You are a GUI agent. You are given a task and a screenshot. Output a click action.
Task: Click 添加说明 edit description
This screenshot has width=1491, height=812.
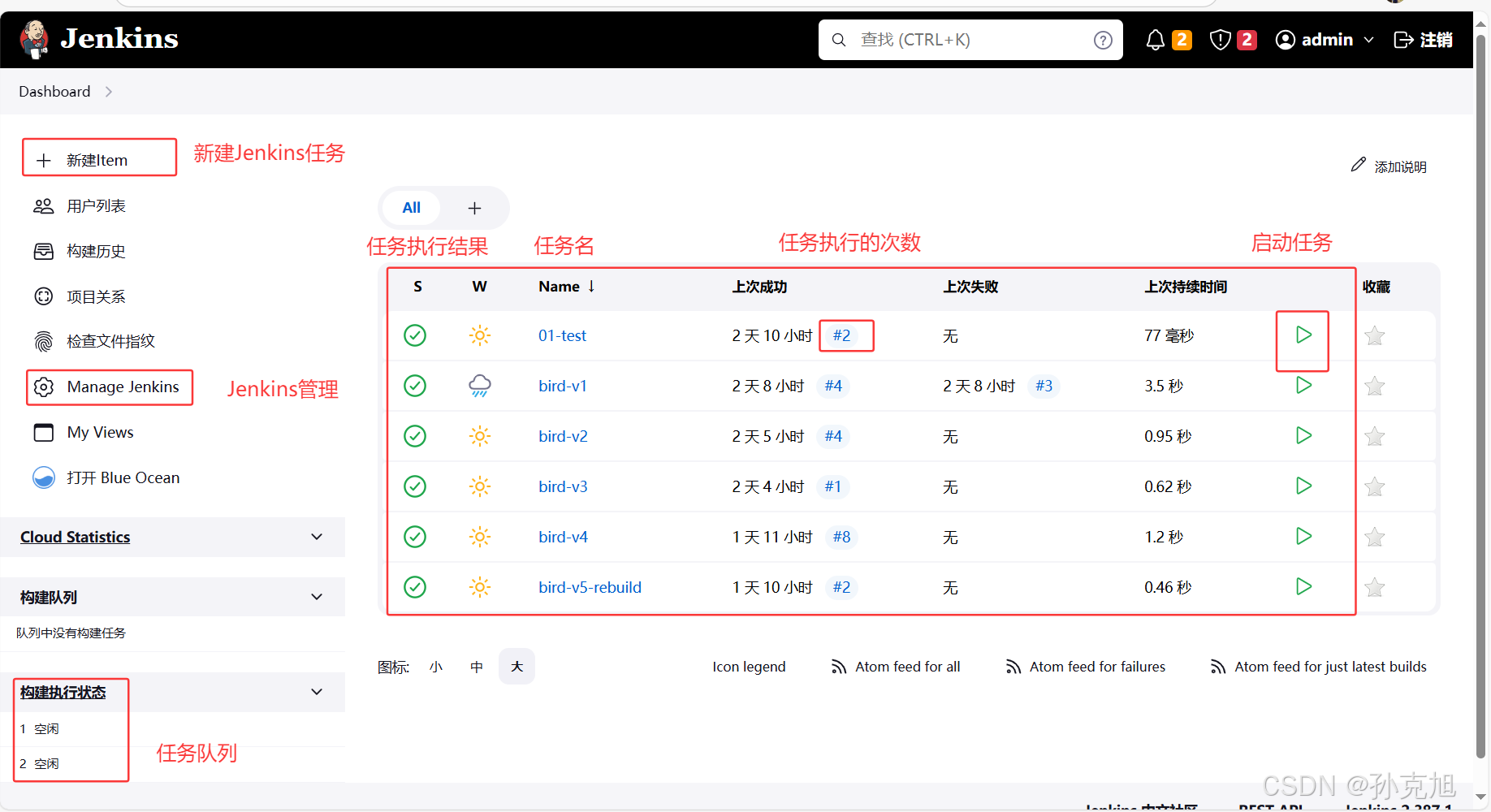click(1389, 166)
